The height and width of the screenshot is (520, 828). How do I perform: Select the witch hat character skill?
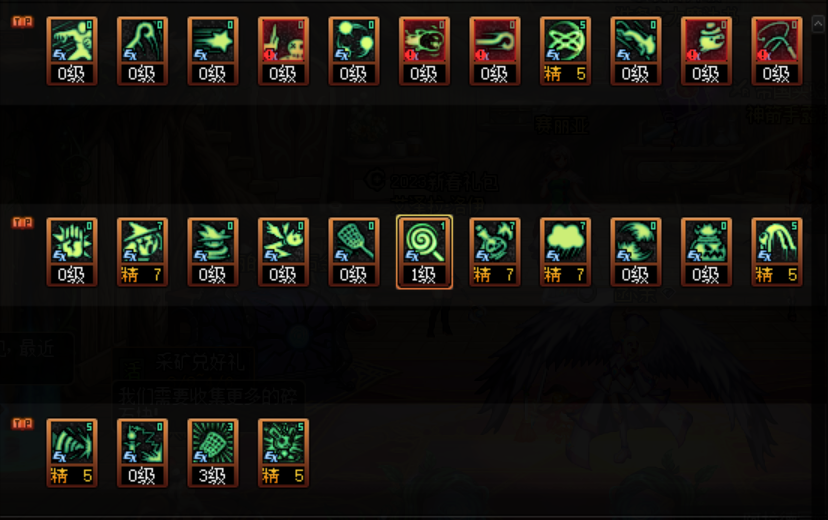143,252
